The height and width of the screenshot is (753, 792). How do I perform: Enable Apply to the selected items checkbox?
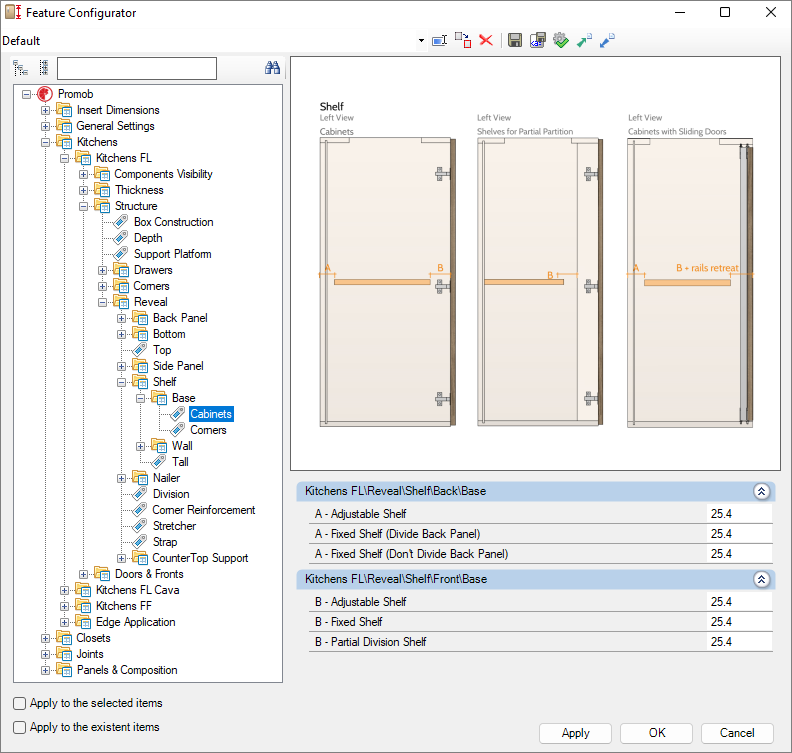[x=19, y=704]
